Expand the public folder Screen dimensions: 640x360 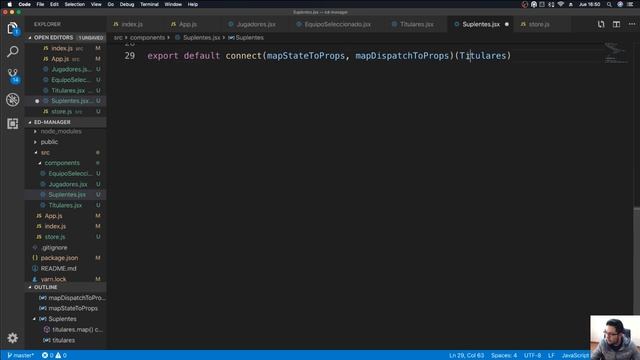pos(36,142)
